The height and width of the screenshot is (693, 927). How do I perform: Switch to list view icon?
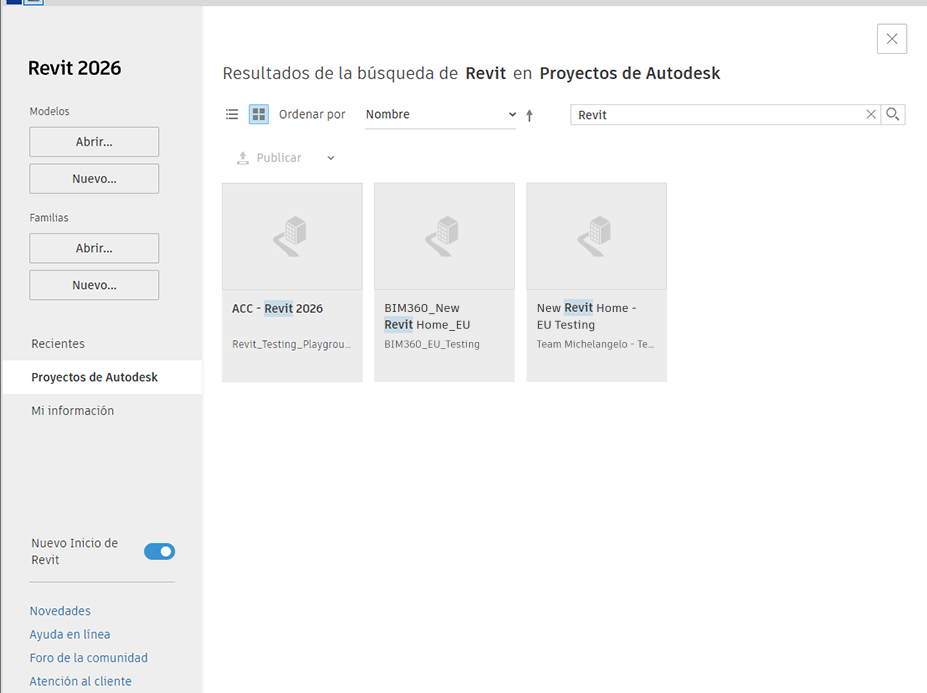click(232, 115)
